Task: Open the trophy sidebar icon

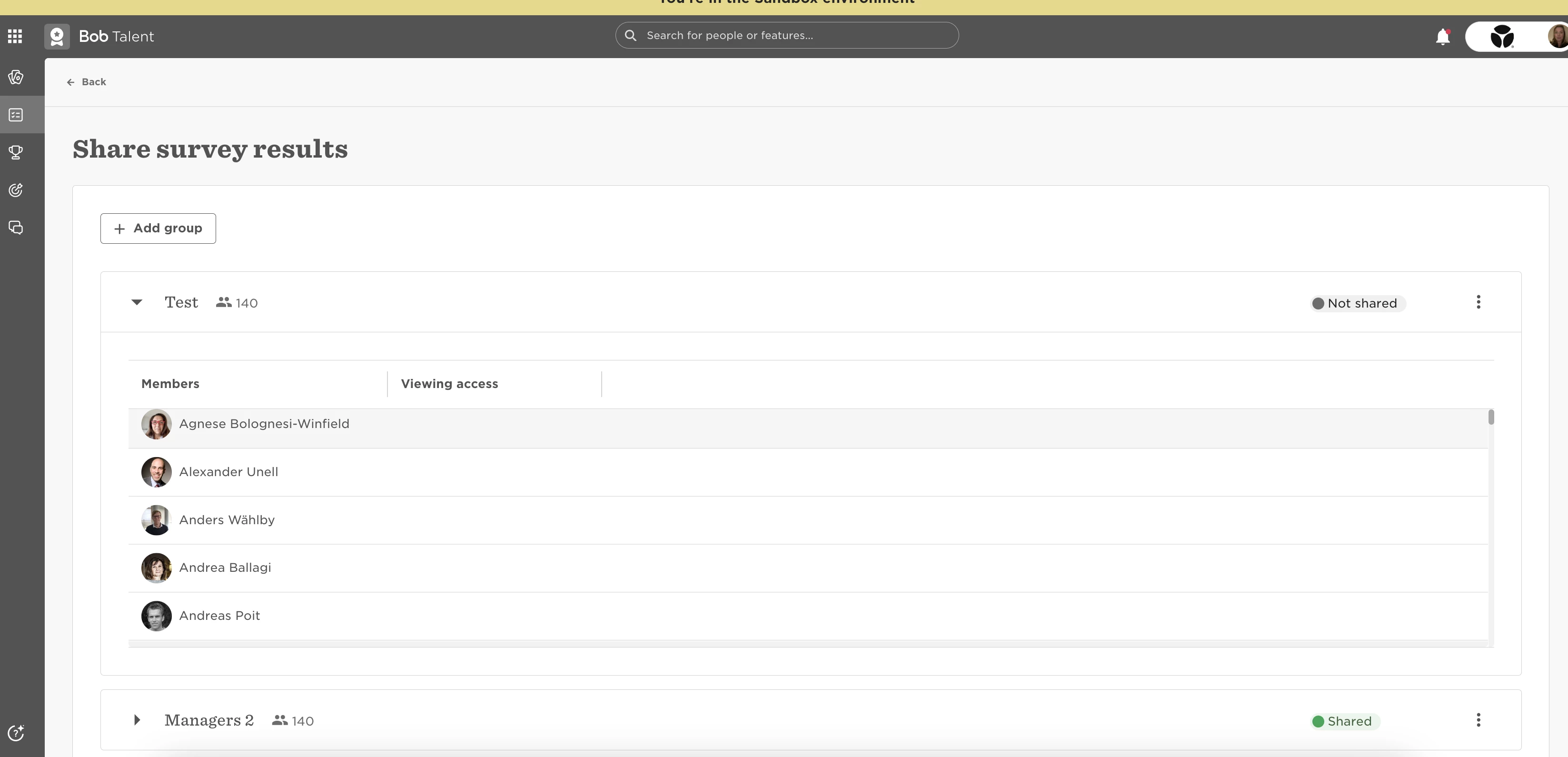Action: click(16, 152)
